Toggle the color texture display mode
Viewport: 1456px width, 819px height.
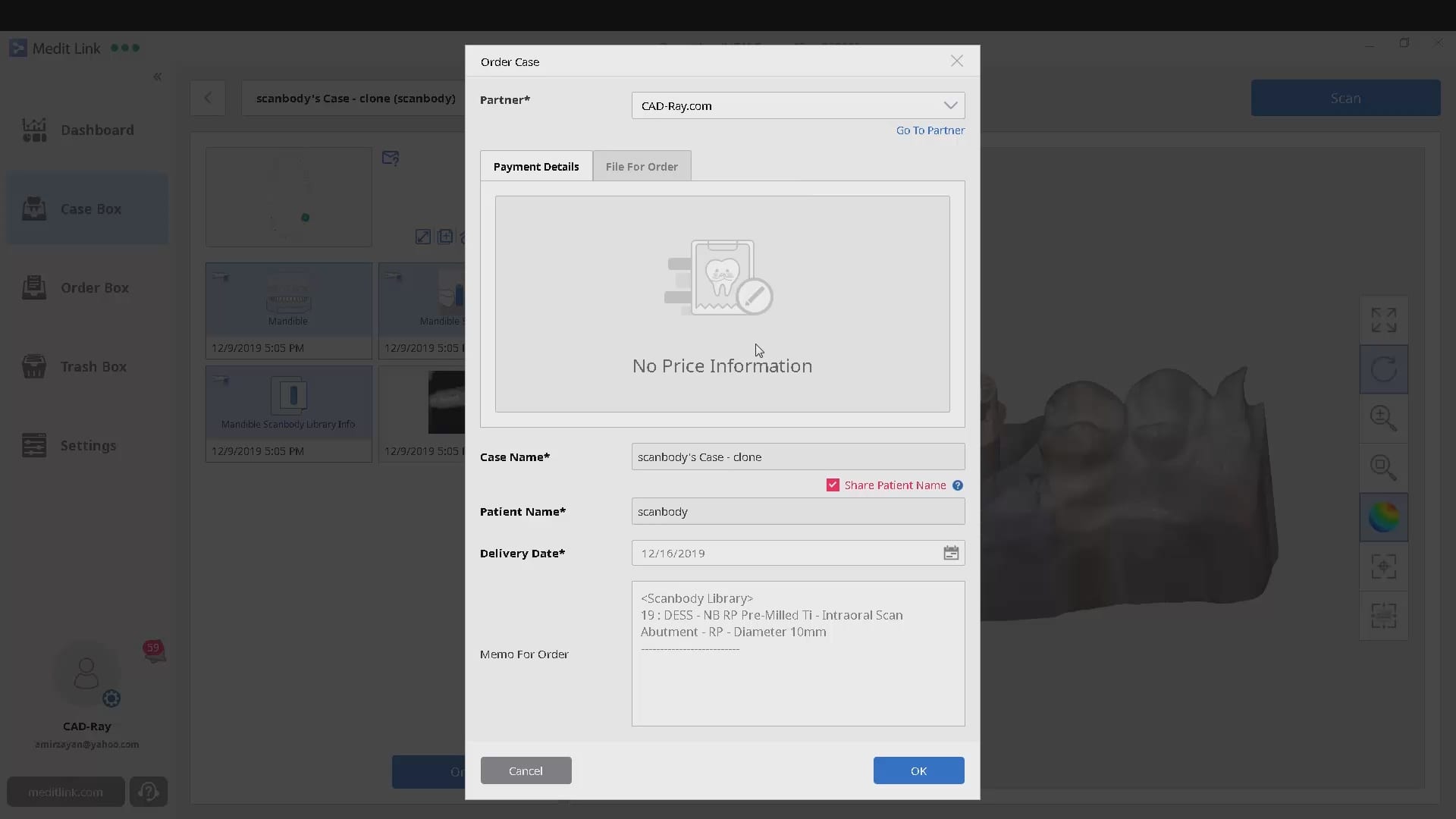coord(1384,517)
